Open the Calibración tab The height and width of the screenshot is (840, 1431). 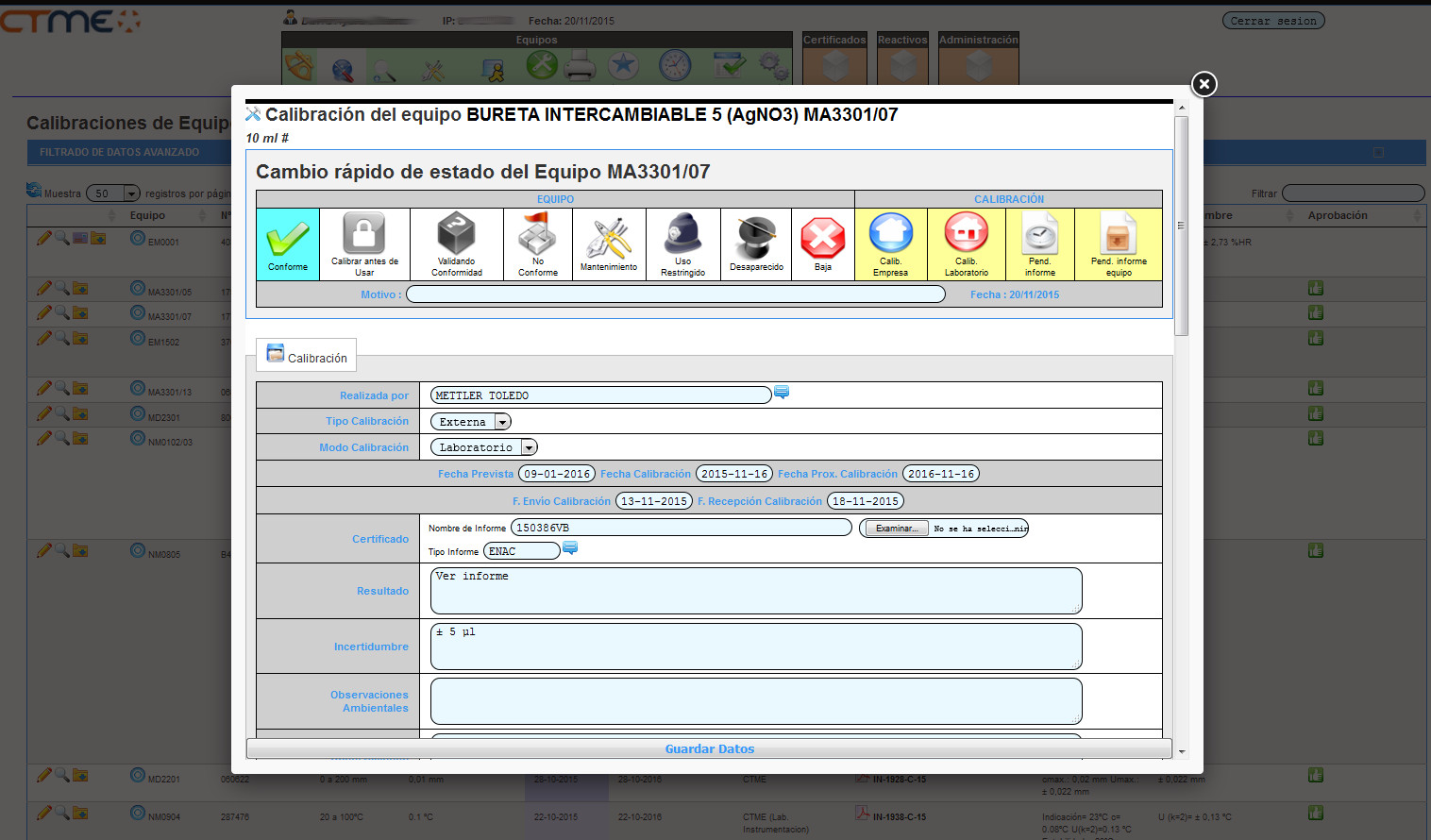click(x=307, y=356)
